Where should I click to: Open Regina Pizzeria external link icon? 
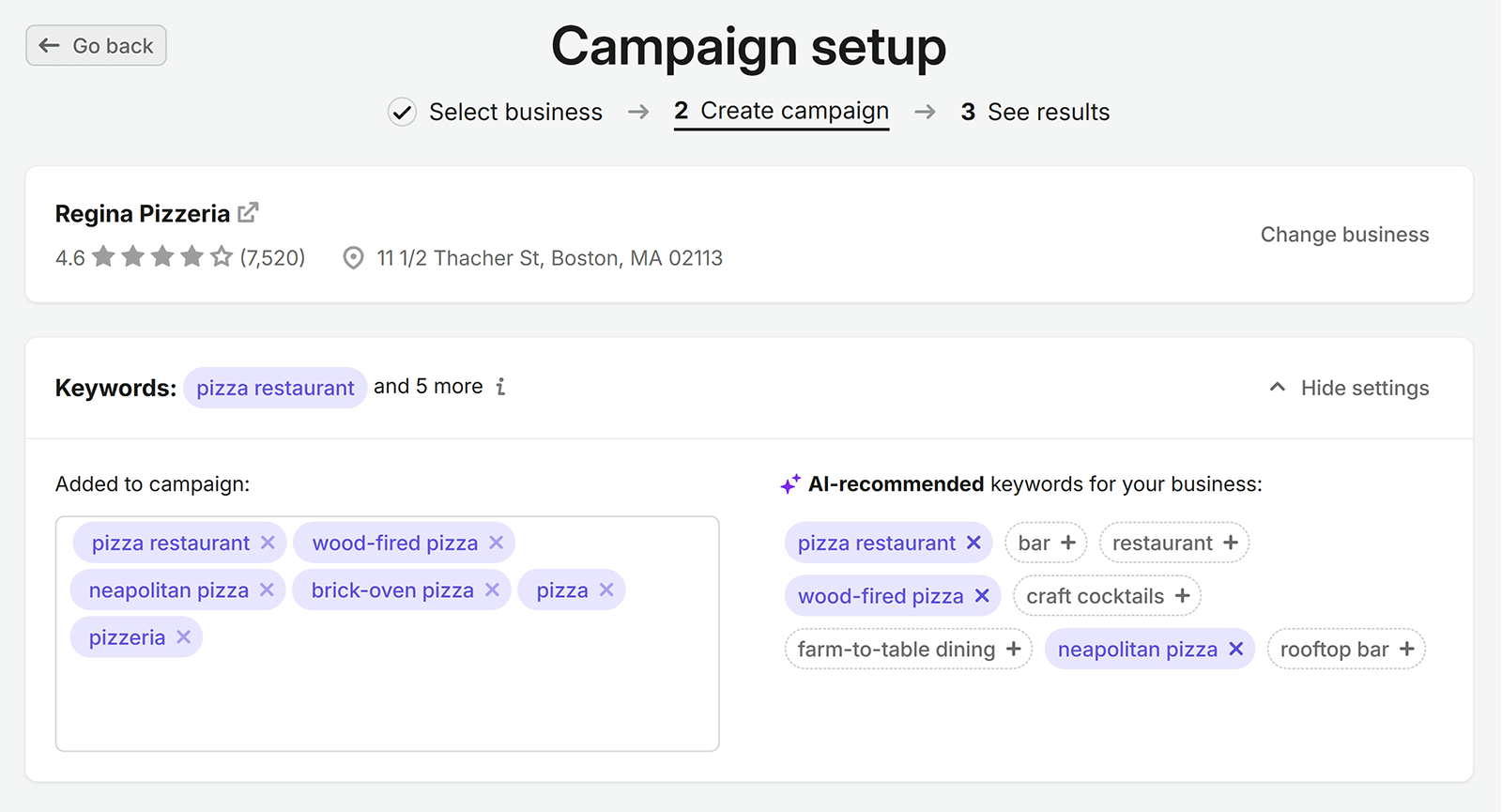248,213
